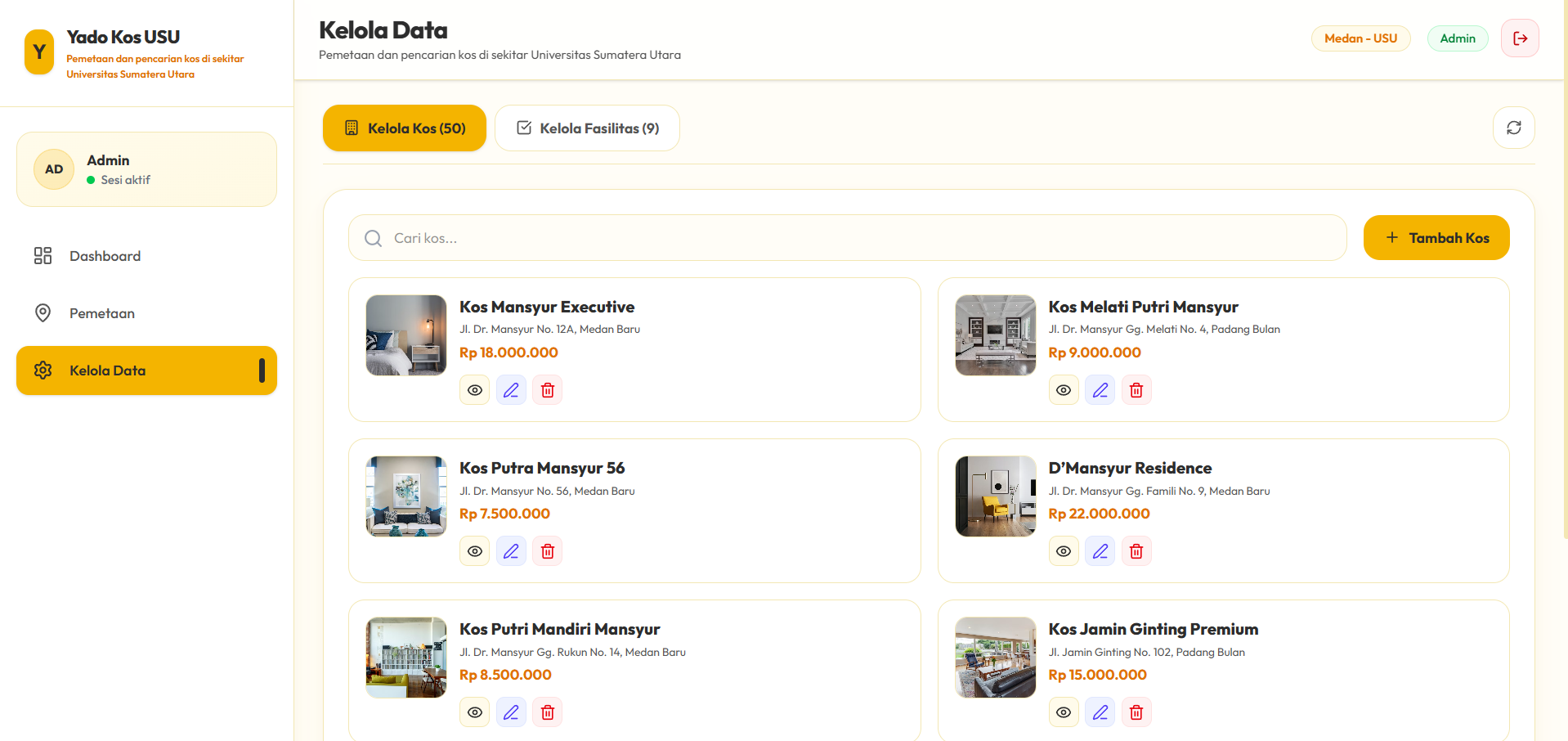View details of Kos Putra Mansyur 56

[x=475, y=551]
